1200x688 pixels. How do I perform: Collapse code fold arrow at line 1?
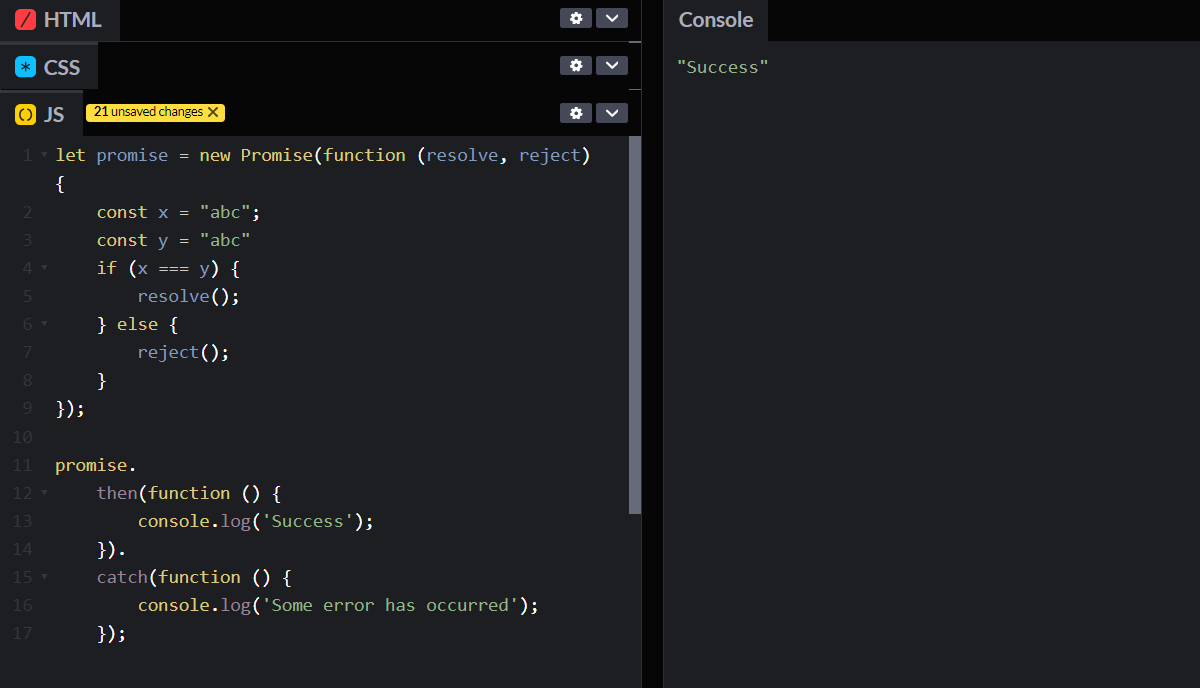pos(44,155)
